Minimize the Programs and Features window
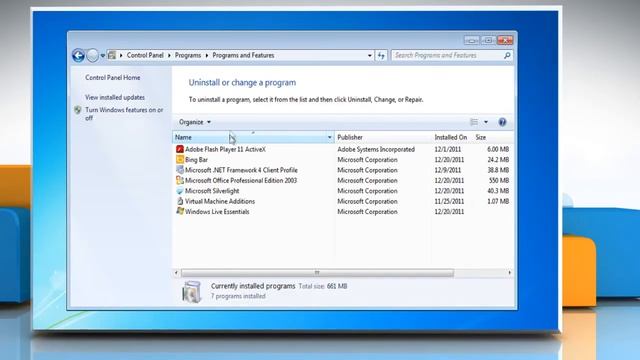 click(x=471, y=40)
